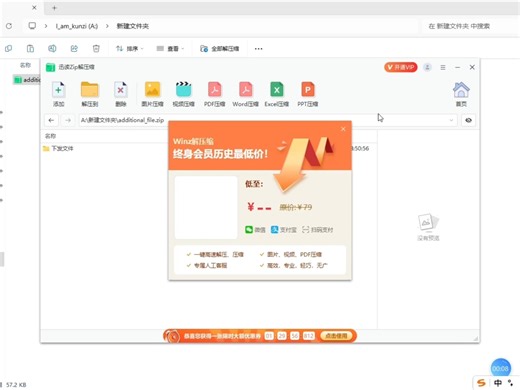Click the input method punctuation icon
The image size is (520, 390).
click(510, 383)
